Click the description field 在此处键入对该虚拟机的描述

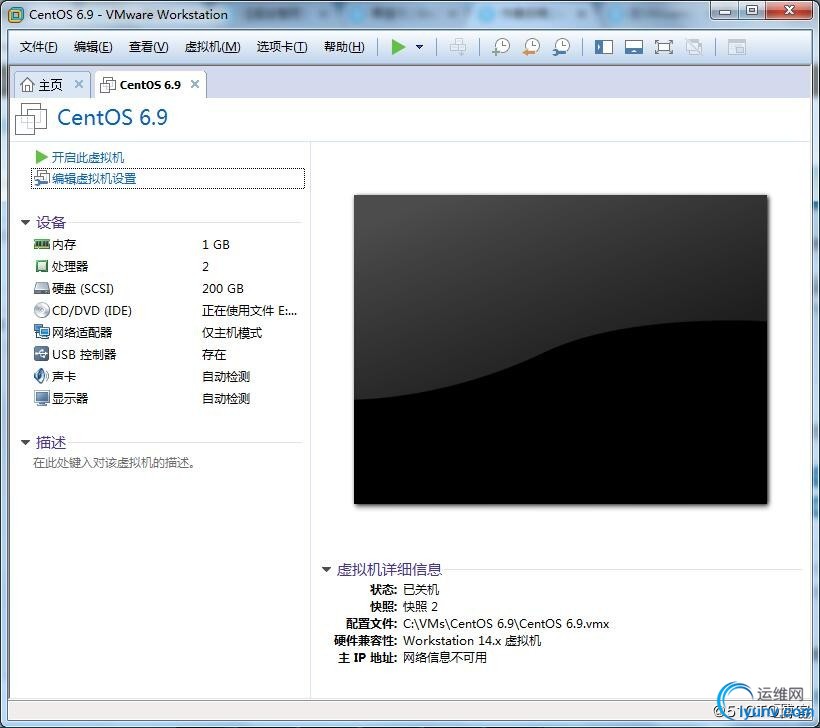(114, 463)
